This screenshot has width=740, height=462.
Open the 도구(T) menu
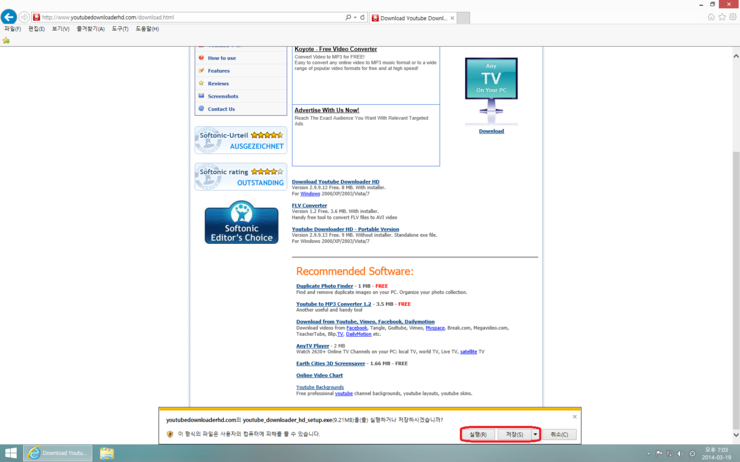click(x=120, y=29)
